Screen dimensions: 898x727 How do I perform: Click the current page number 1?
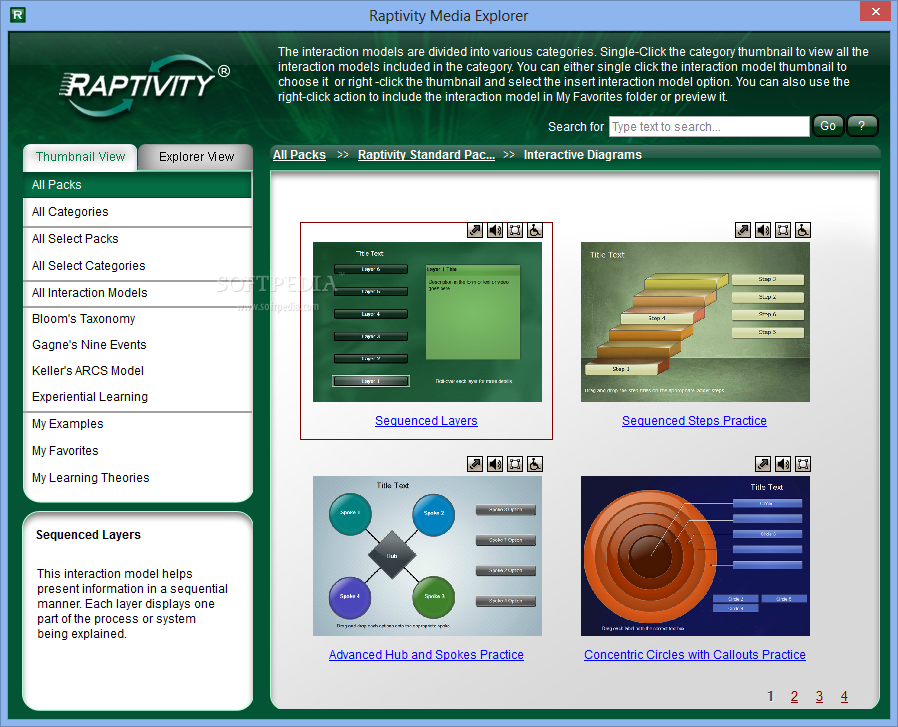[770, 696]
